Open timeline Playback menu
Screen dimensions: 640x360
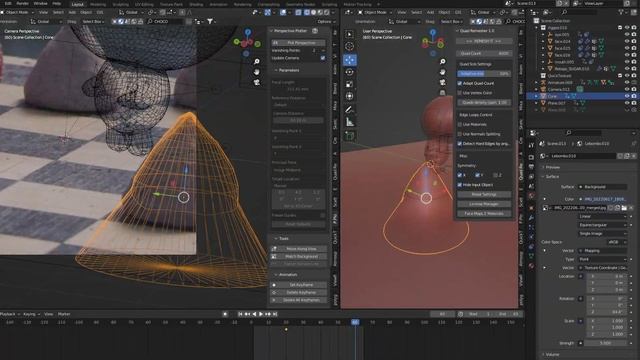click(x=9, y=314)
